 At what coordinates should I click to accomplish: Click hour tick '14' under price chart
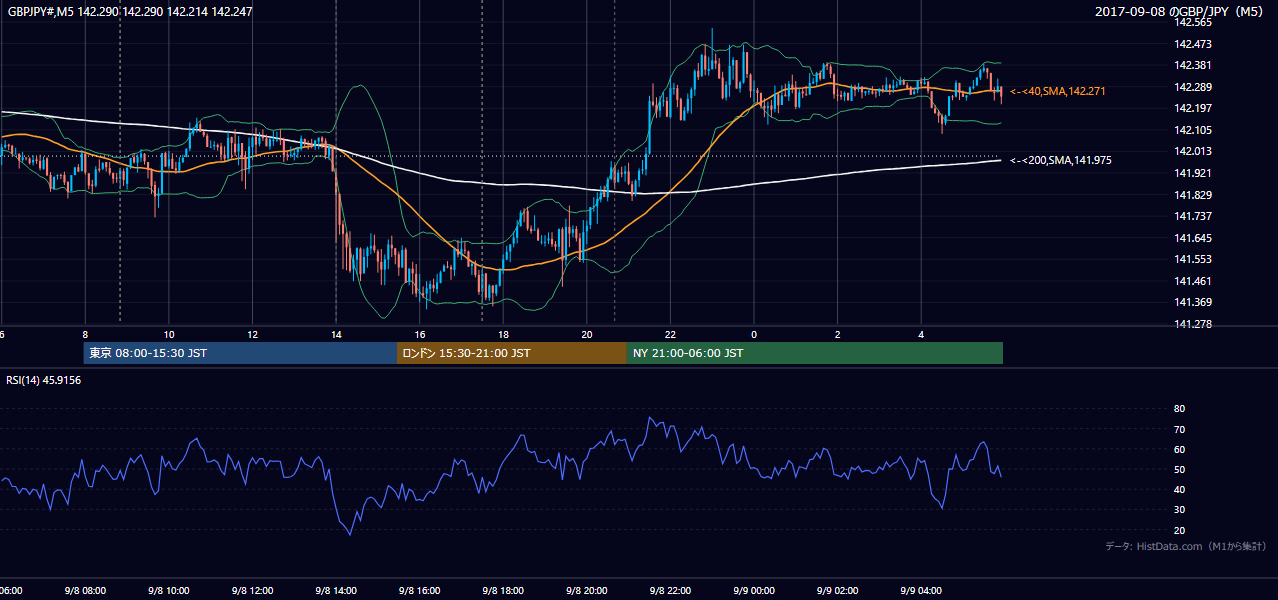pyautogui.click(x=336, y=335)
